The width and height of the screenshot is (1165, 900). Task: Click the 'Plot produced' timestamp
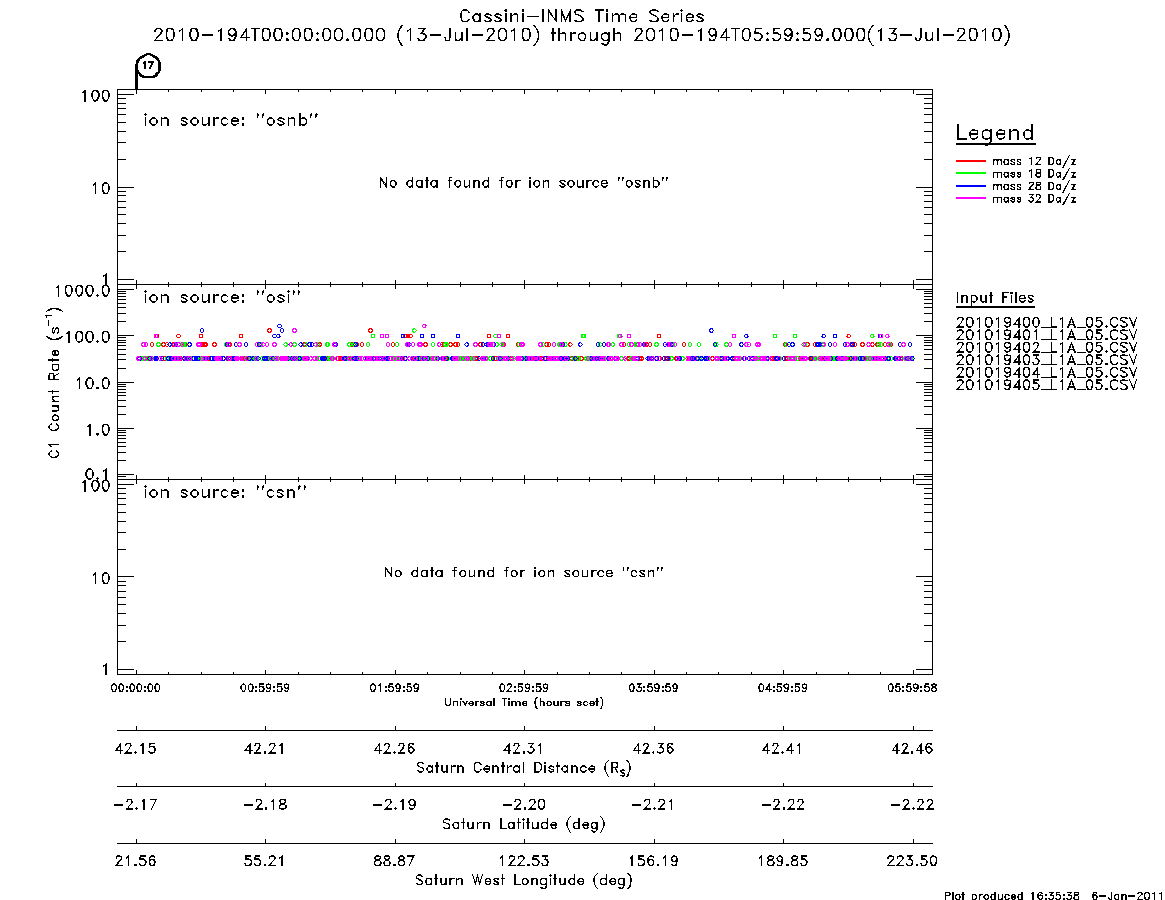click(x=1054, y=895)
